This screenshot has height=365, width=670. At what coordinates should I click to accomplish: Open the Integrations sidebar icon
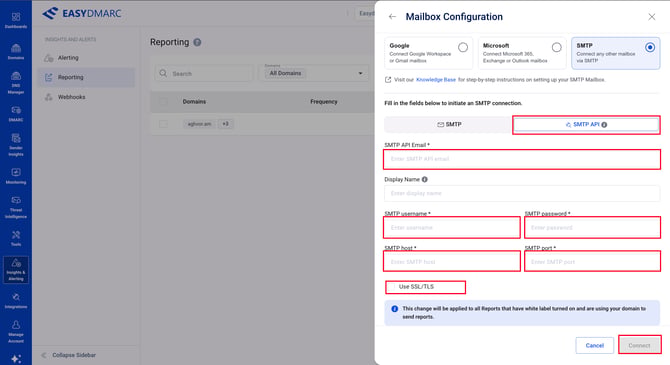tap(16, 300)
